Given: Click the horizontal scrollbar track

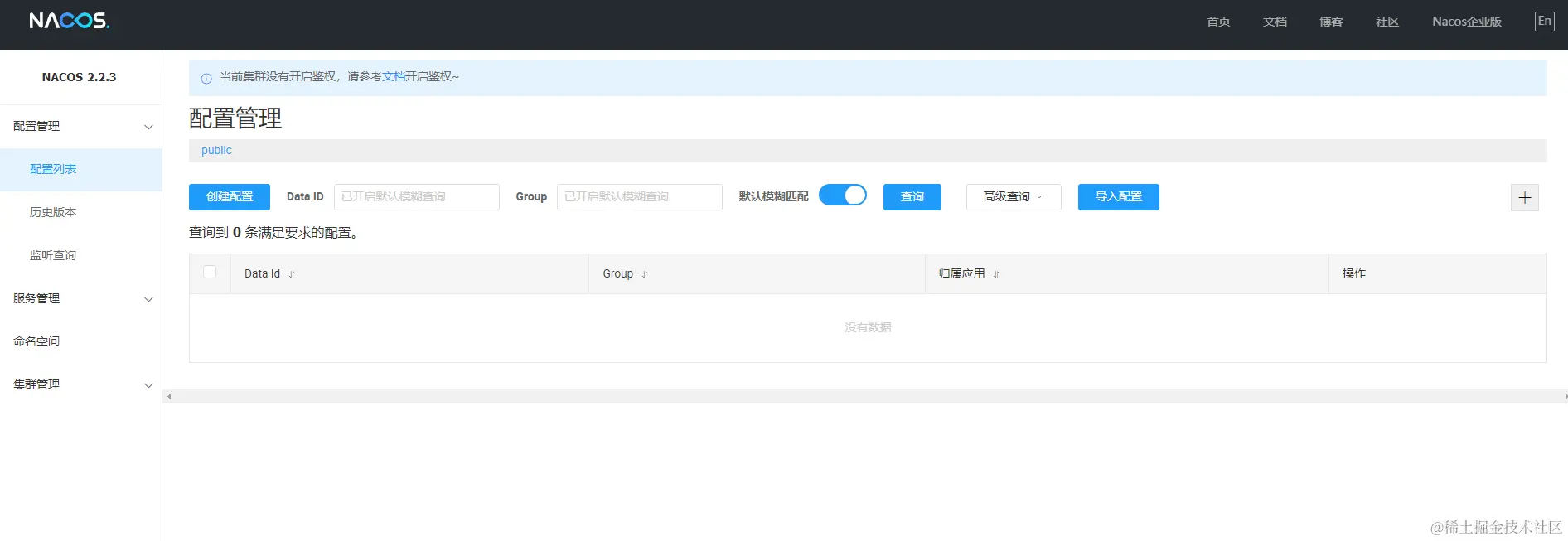Looking at the screenshot, I should pyautogui.click(x=866, y=397).
